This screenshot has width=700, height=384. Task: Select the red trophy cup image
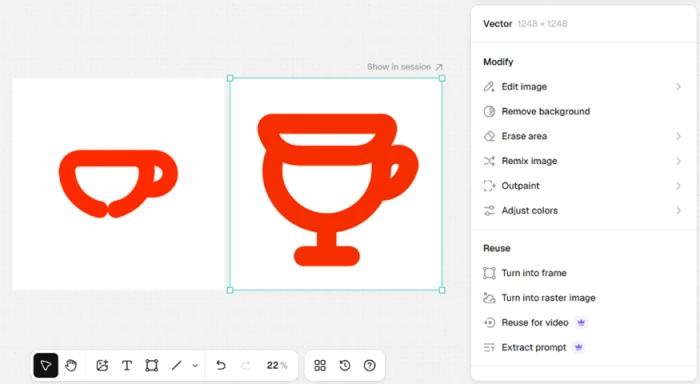[x=336, y=184]
